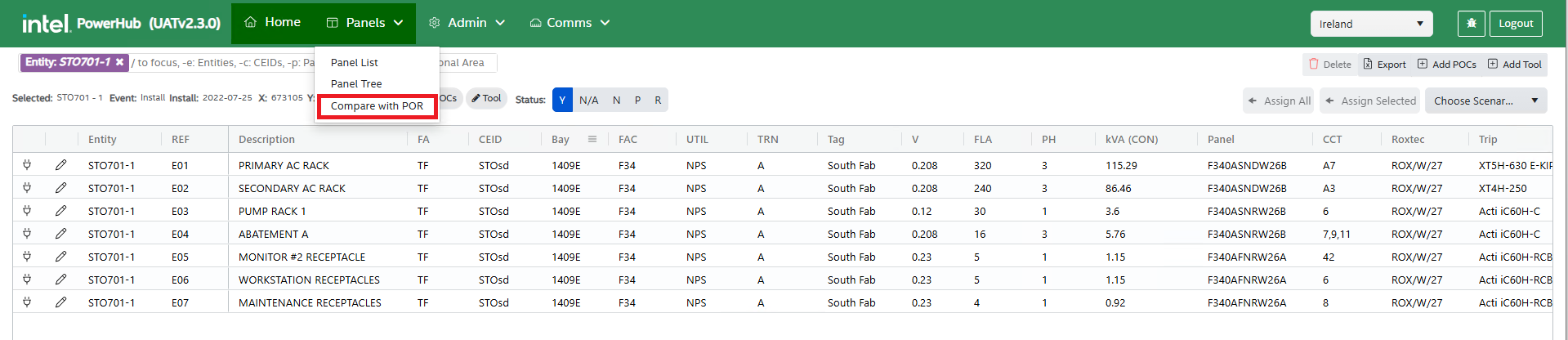Click pencil edit icon for ABATEMENT A row
1568x340 pixels.
pyautogui.click(x=60, y=234)
